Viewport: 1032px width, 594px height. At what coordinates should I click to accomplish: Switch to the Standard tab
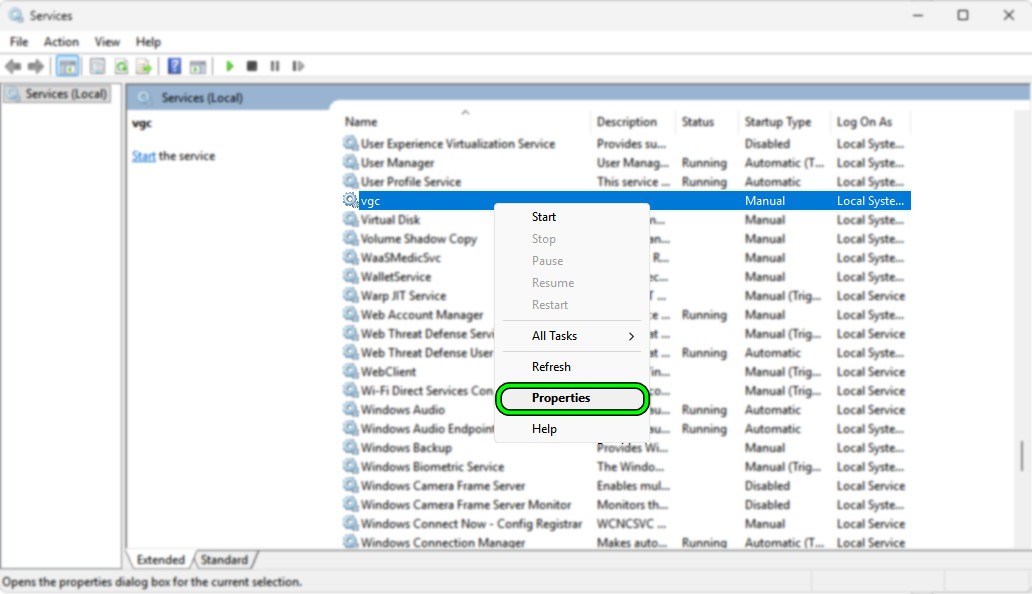coord(224,560)
